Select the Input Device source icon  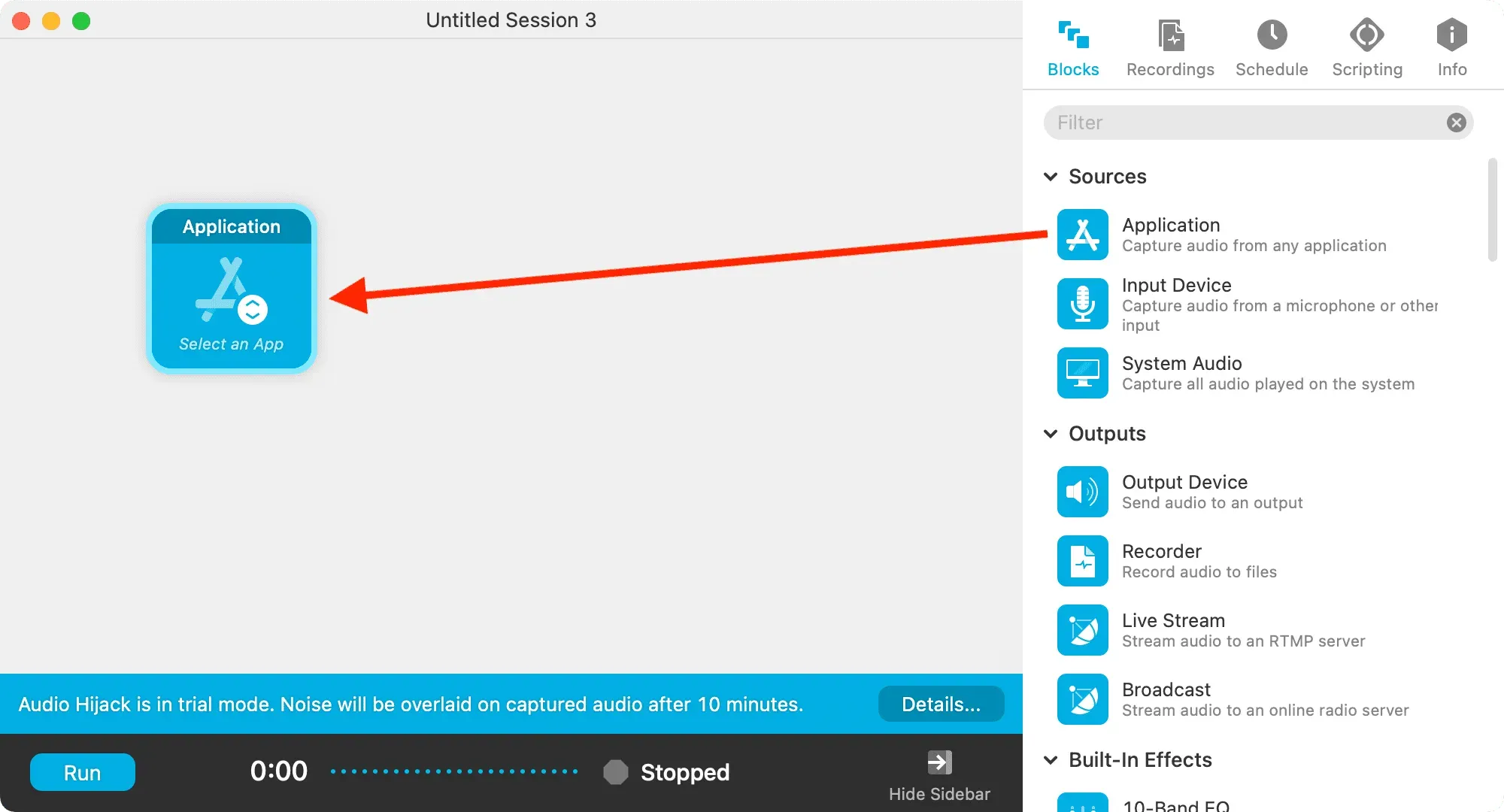pyautogui.click(x=1083, y=303)
